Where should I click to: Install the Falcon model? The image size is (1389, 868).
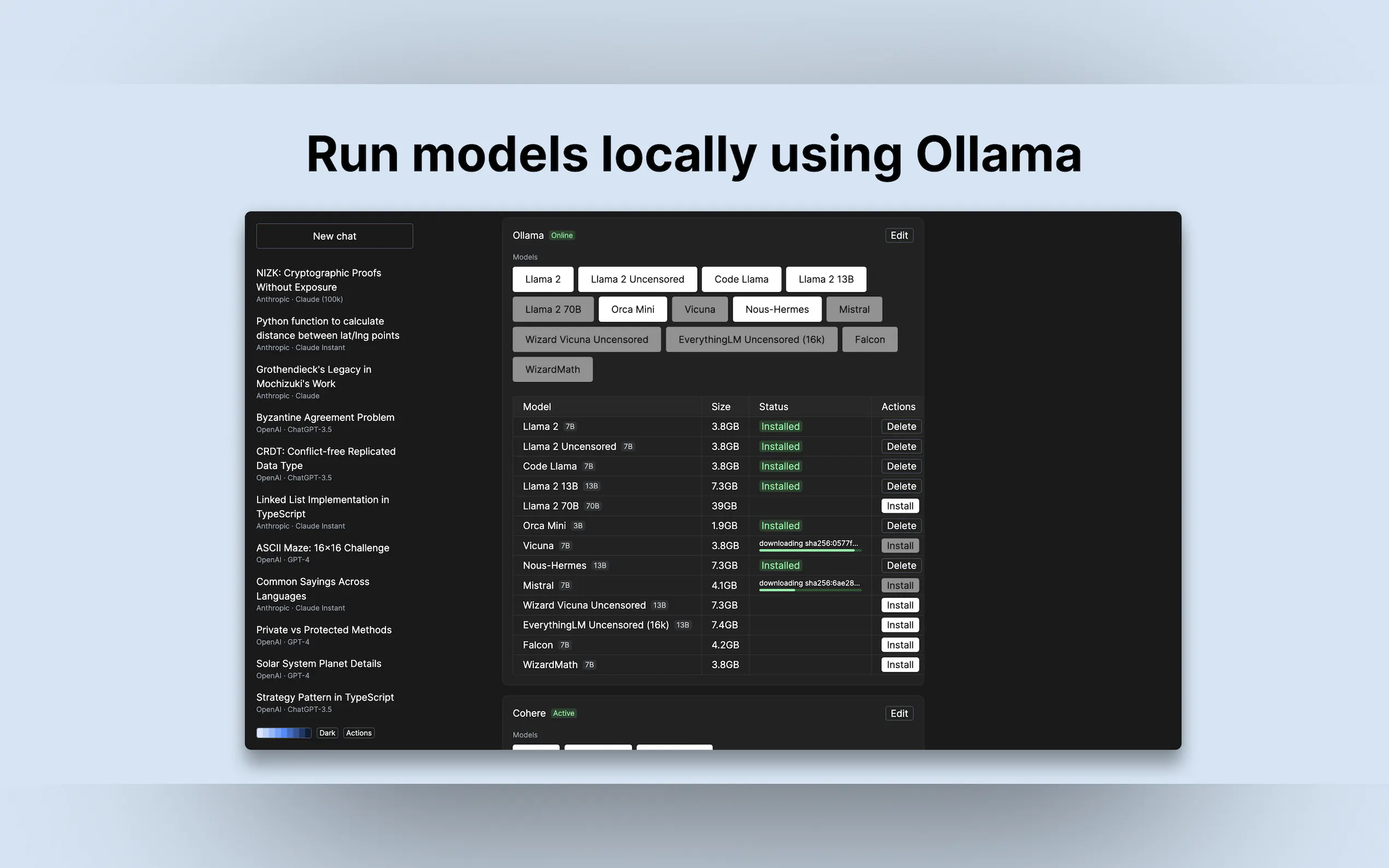click(900, 644)
